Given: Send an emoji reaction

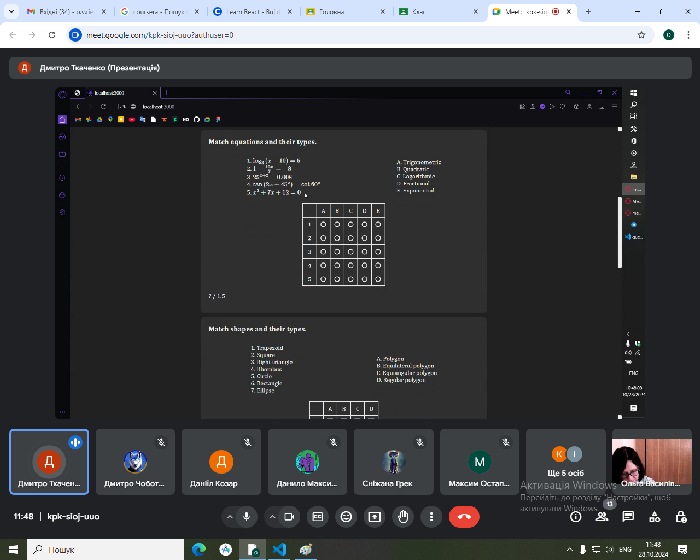Looking at the screenshot, I should point(346,516).
